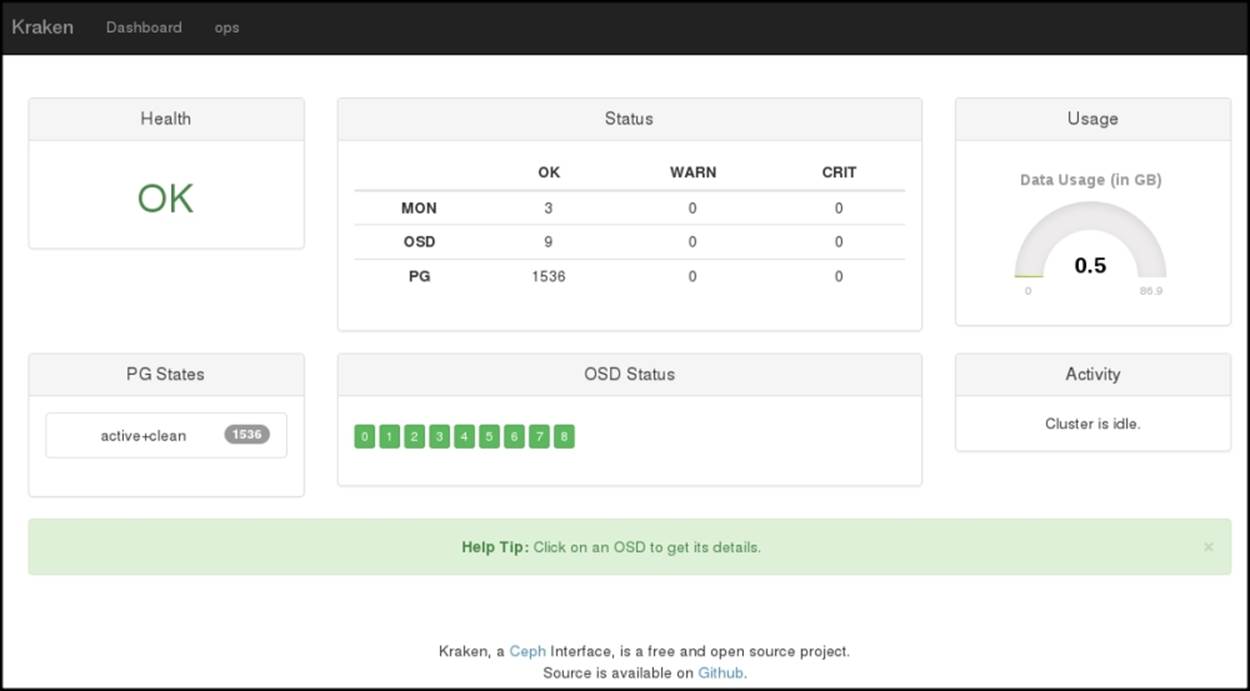The width and height of the screenshot is (1250, 691).
Task: Open the Dashboard nav item
Action: click(144, 27)
